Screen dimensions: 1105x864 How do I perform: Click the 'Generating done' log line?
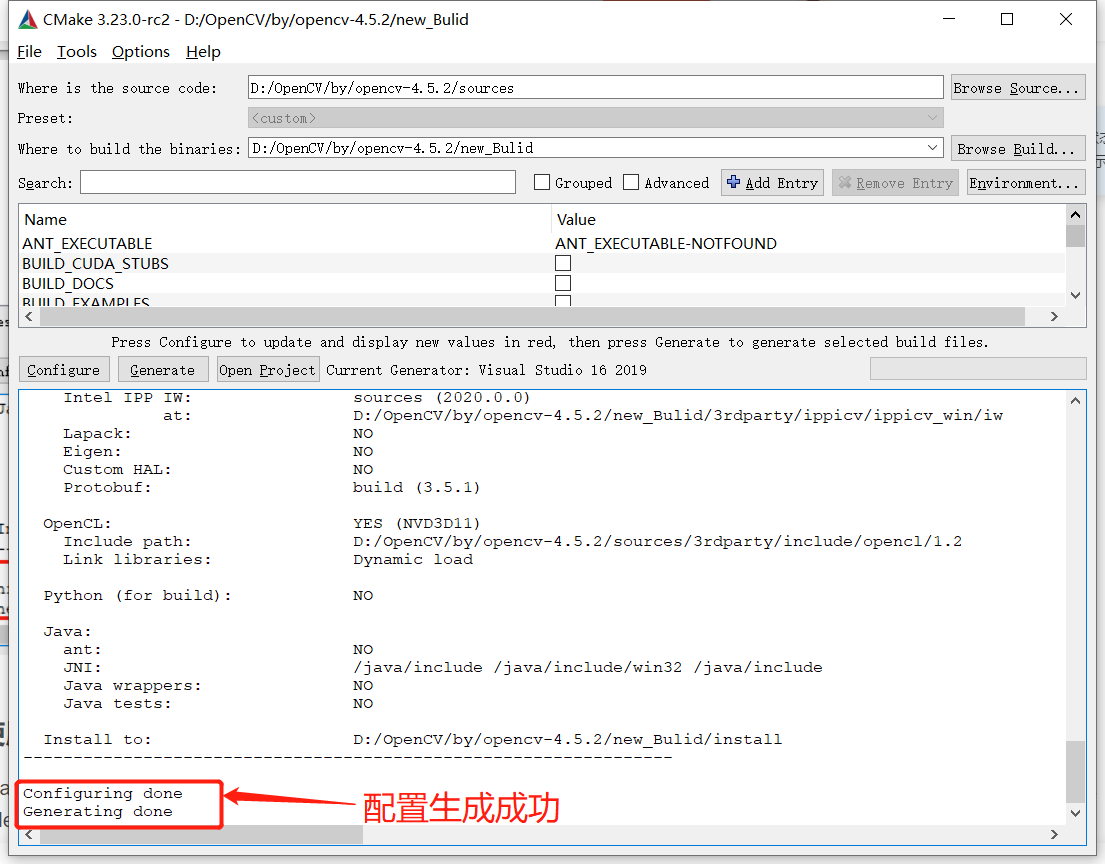(98, 811)
